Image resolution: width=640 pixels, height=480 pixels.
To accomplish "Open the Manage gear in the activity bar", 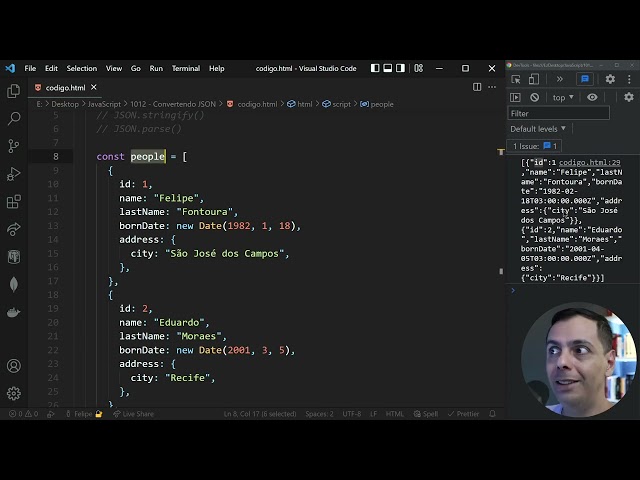I will pyautogui.click(x=13, y=393).
